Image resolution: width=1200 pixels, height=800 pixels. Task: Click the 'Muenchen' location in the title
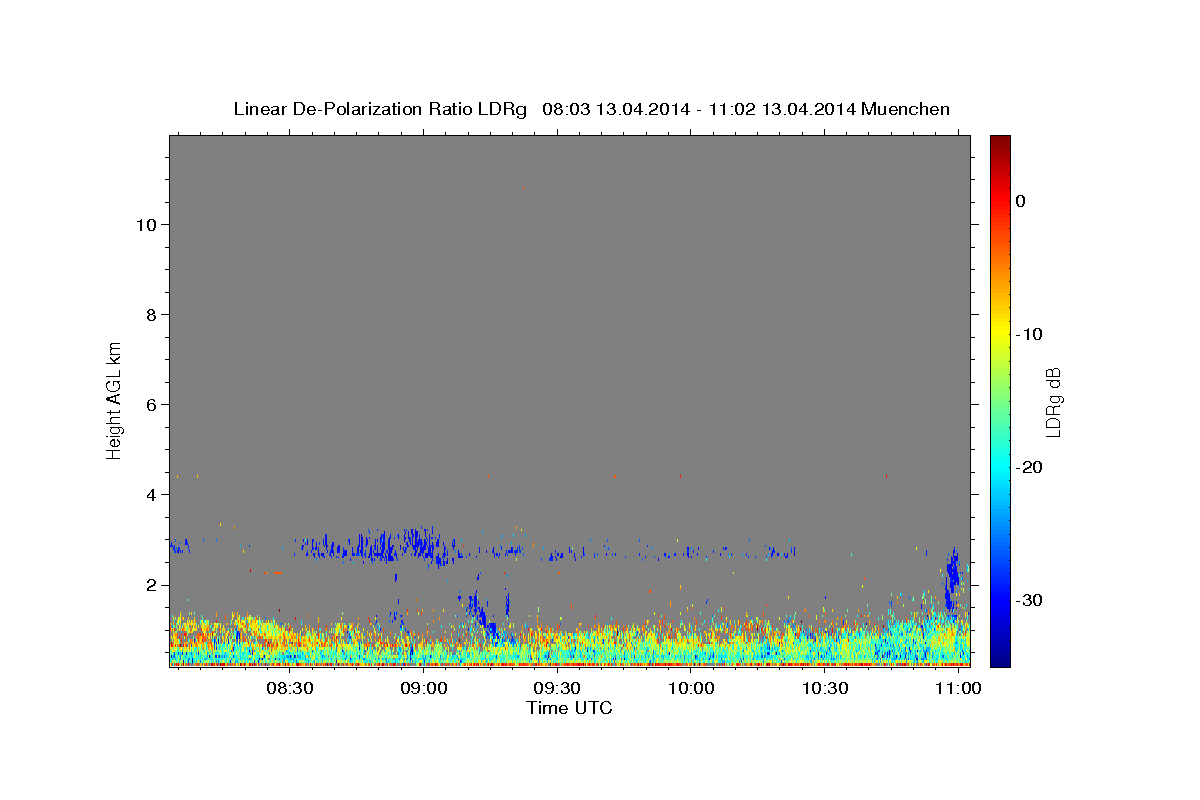pyautogui.click(x=906, y=109)
